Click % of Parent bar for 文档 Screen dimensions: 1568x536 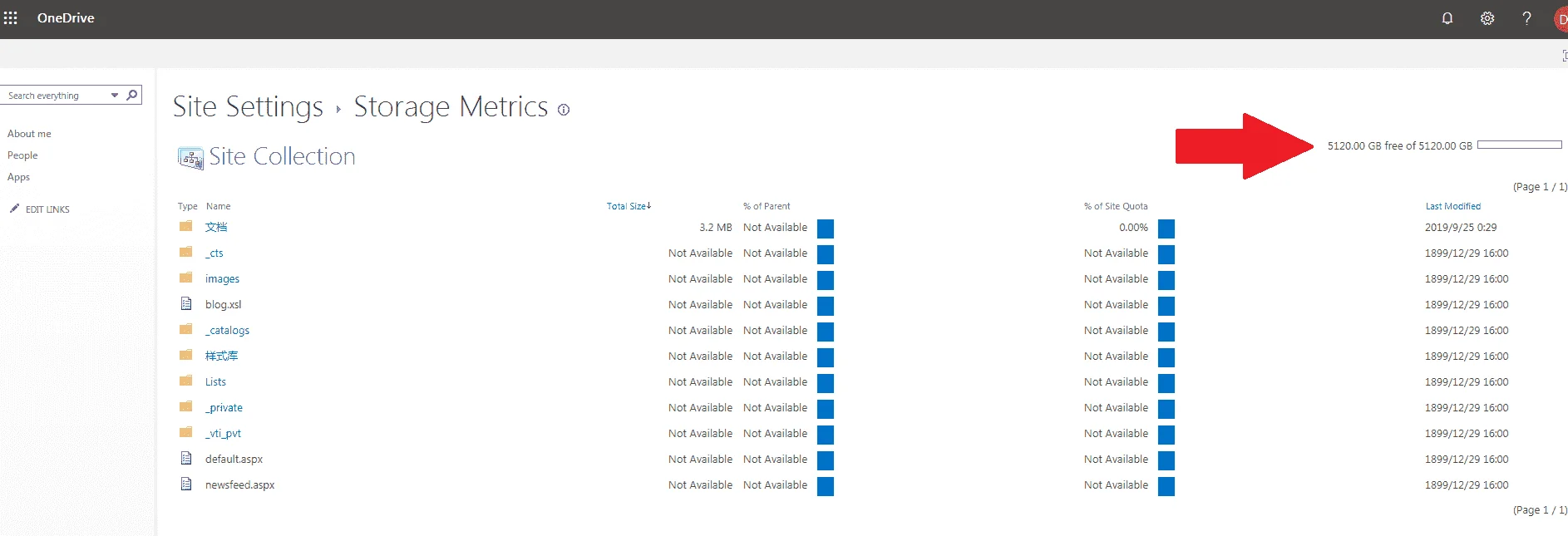coord(826,229)
